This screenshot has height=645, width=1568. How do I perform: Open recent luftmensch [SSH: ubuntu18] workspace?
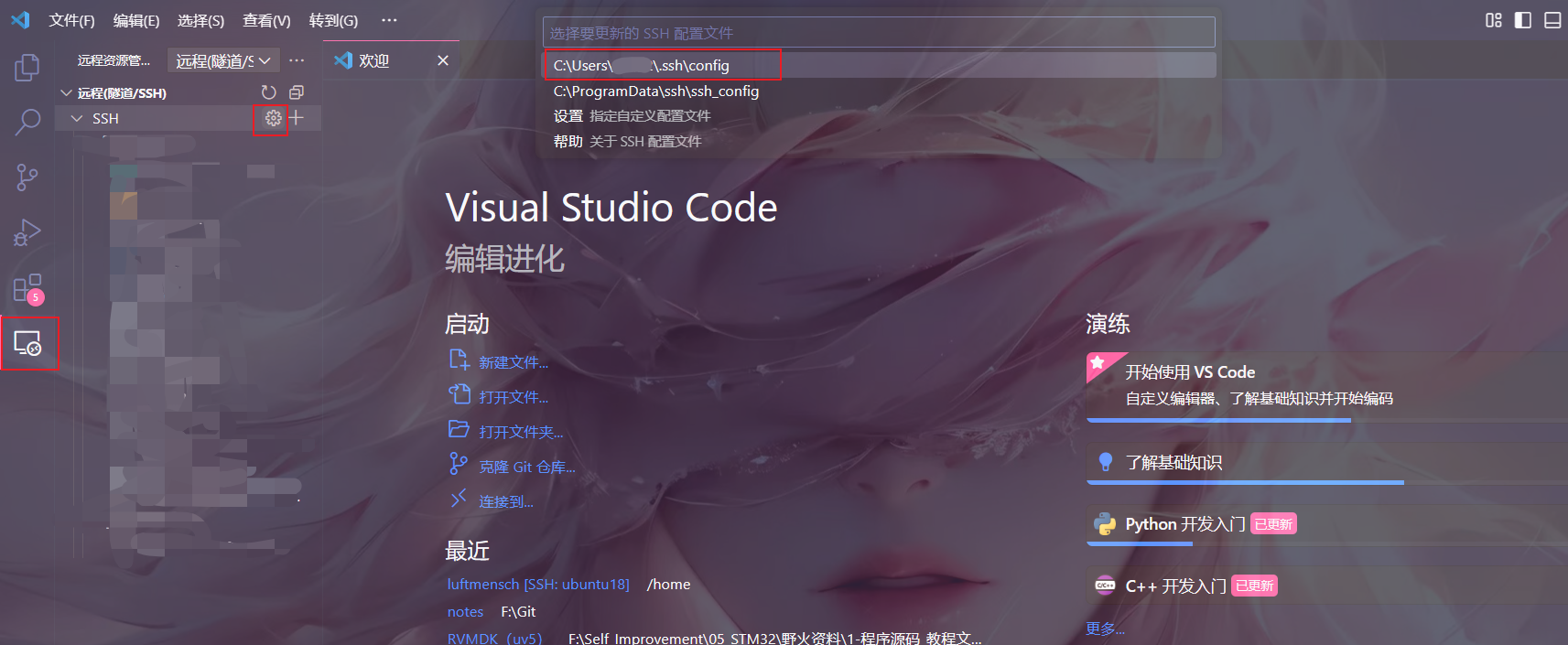(538, 584)
